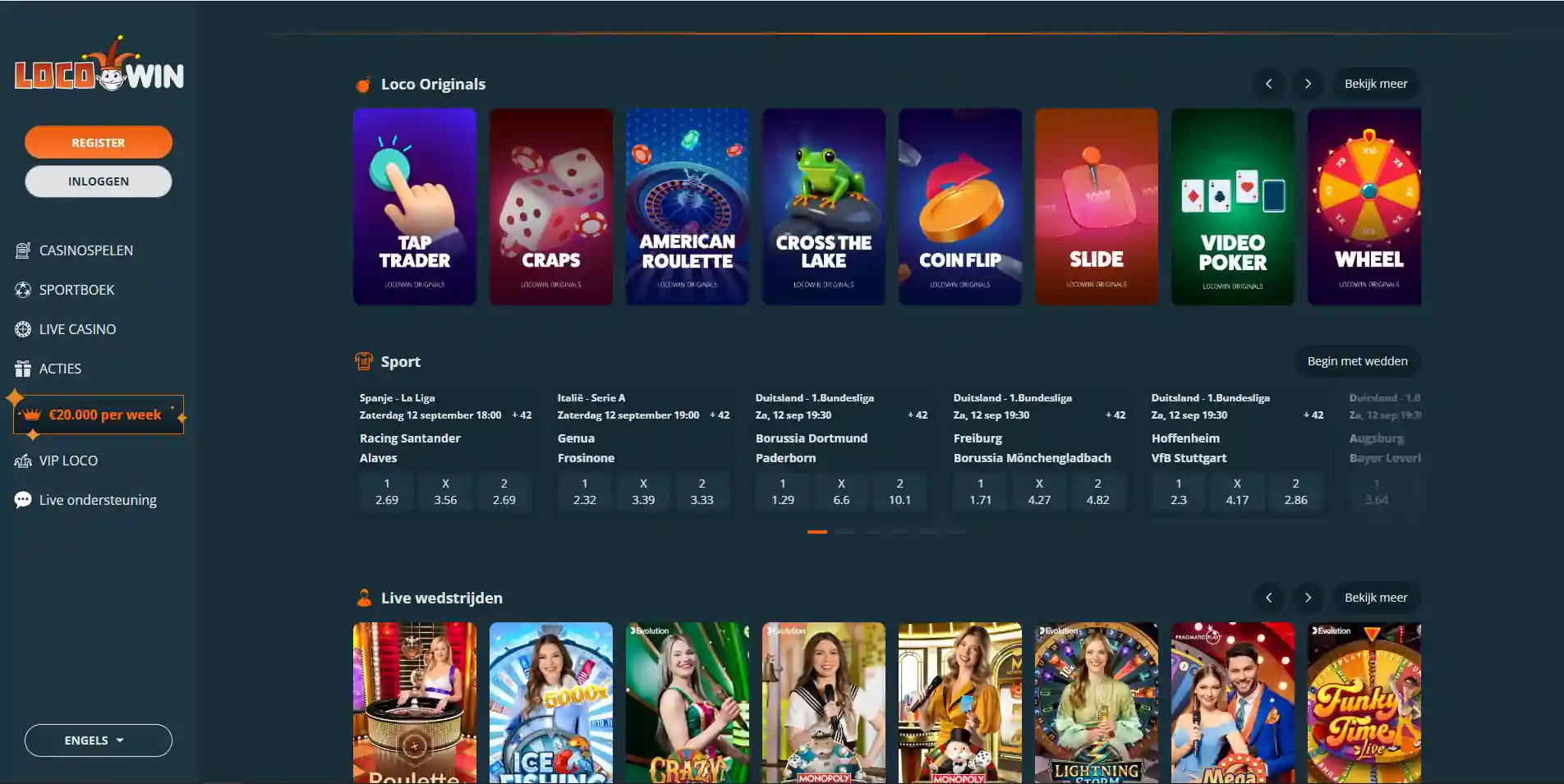The width and height of the screenshot is (1564, 784).
Task: Open the Pragmatic Play Mega live game
Action: coord(1233,703)
